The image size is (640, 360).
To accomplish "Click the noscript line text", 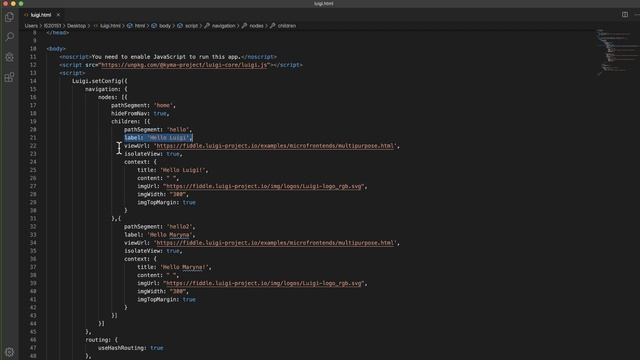I will coord(168,57).
